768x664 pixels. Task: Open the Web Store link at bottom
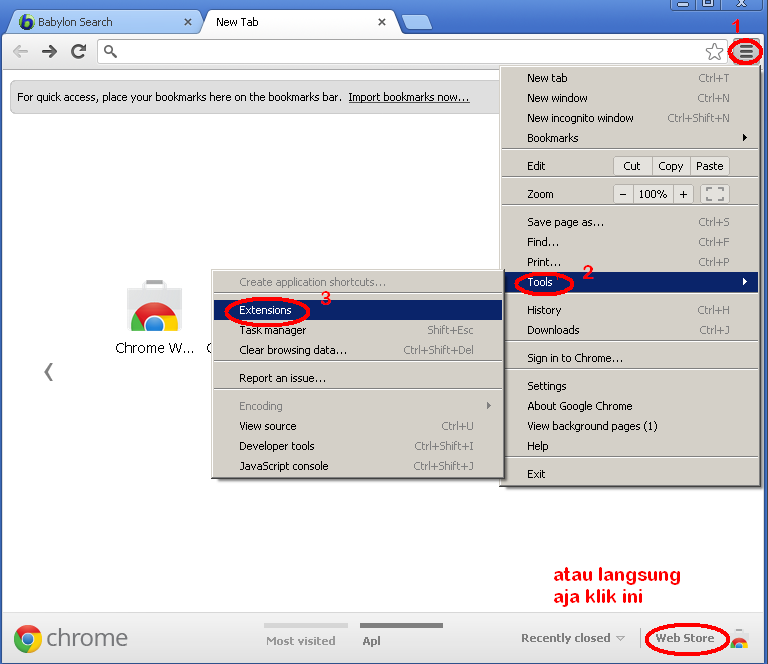[685, 638]
